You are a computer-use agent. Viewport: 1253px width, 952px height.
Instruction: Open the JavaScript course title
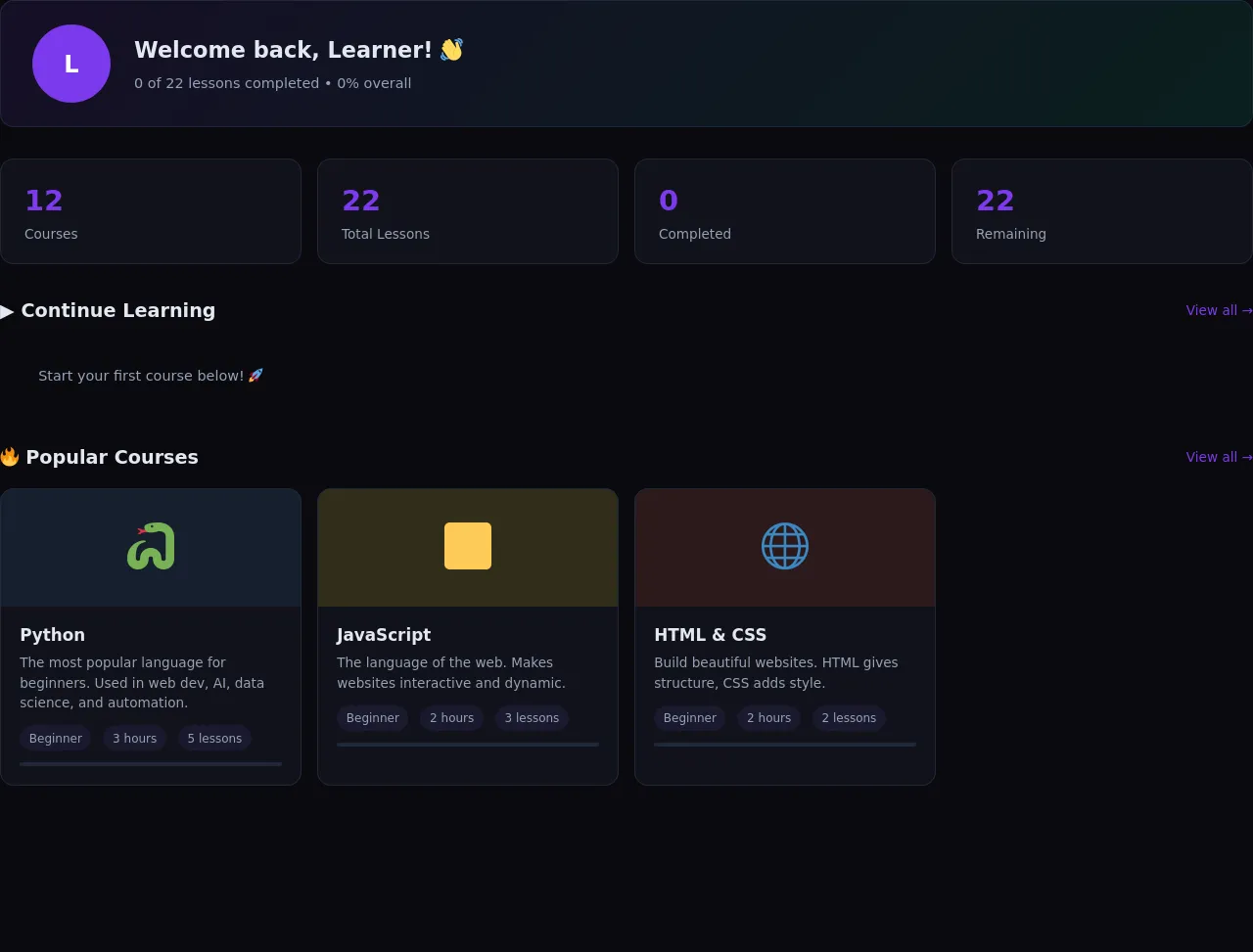tap(384, 635)
